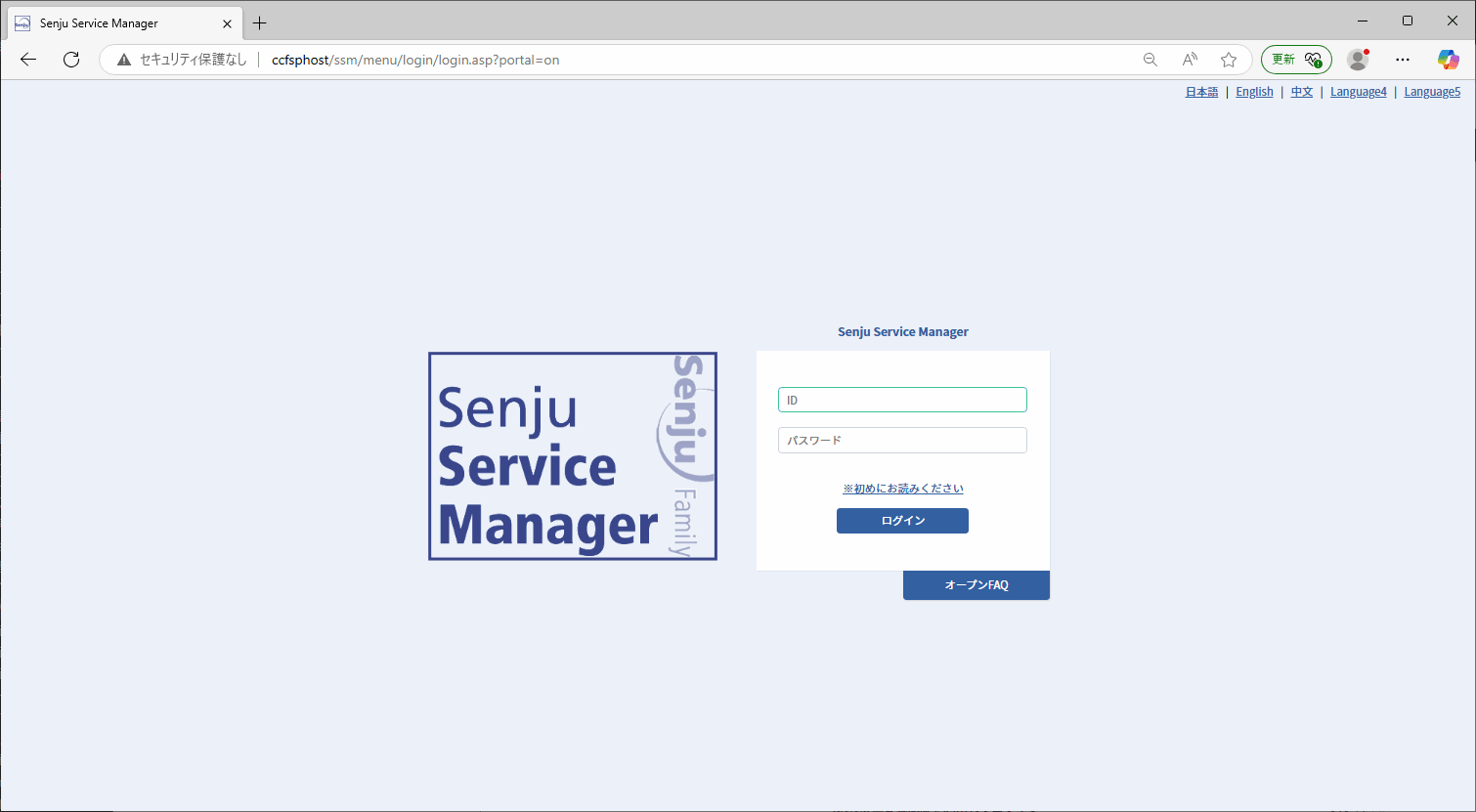The width and height of the screenshot is (1476, 812).
Task: Switch language to 日本語
Action: pyautogui.click(x=1201, y=92)
